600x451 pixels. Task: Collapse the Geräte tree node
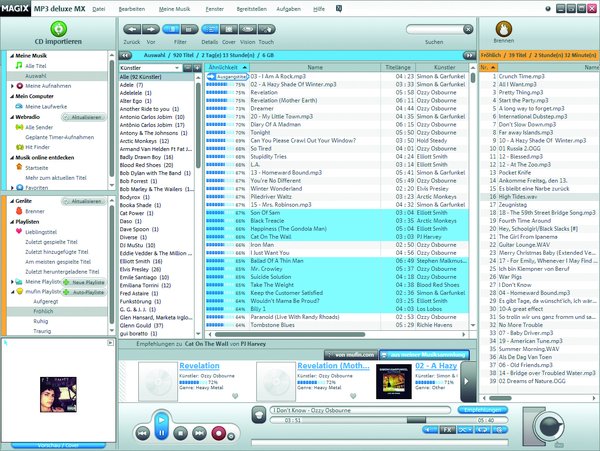coord(12,201)
